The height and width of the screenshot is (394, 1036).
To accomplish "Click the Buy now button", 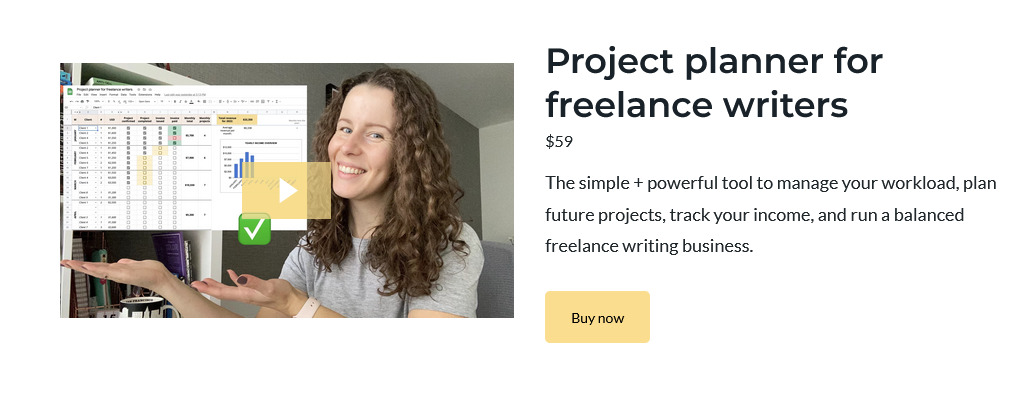I will coord(597,317).
